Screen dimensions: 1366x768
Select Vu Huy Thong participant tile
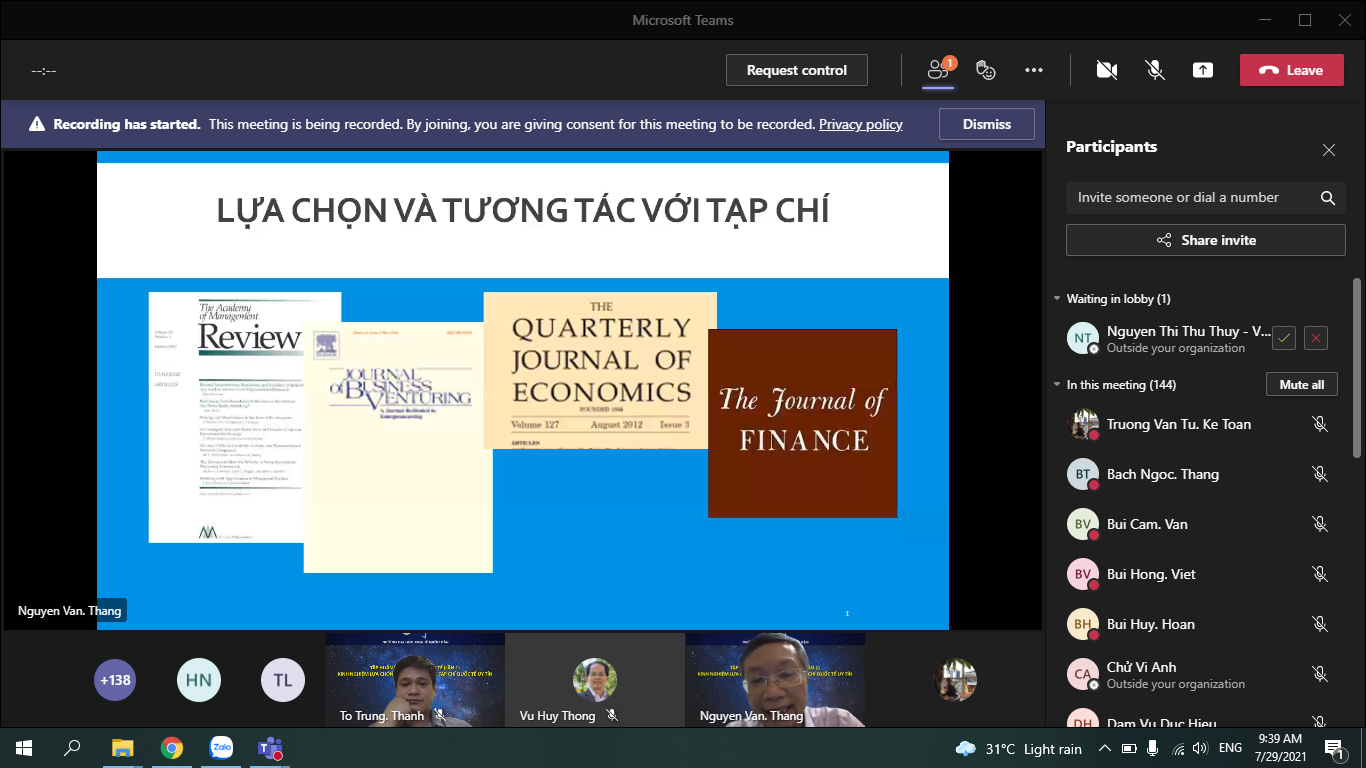coord(595,679)
